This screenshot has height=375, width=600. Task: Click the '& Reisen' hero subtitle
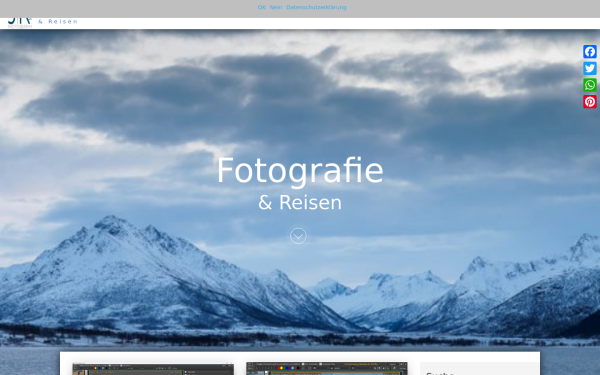point(300,202)
